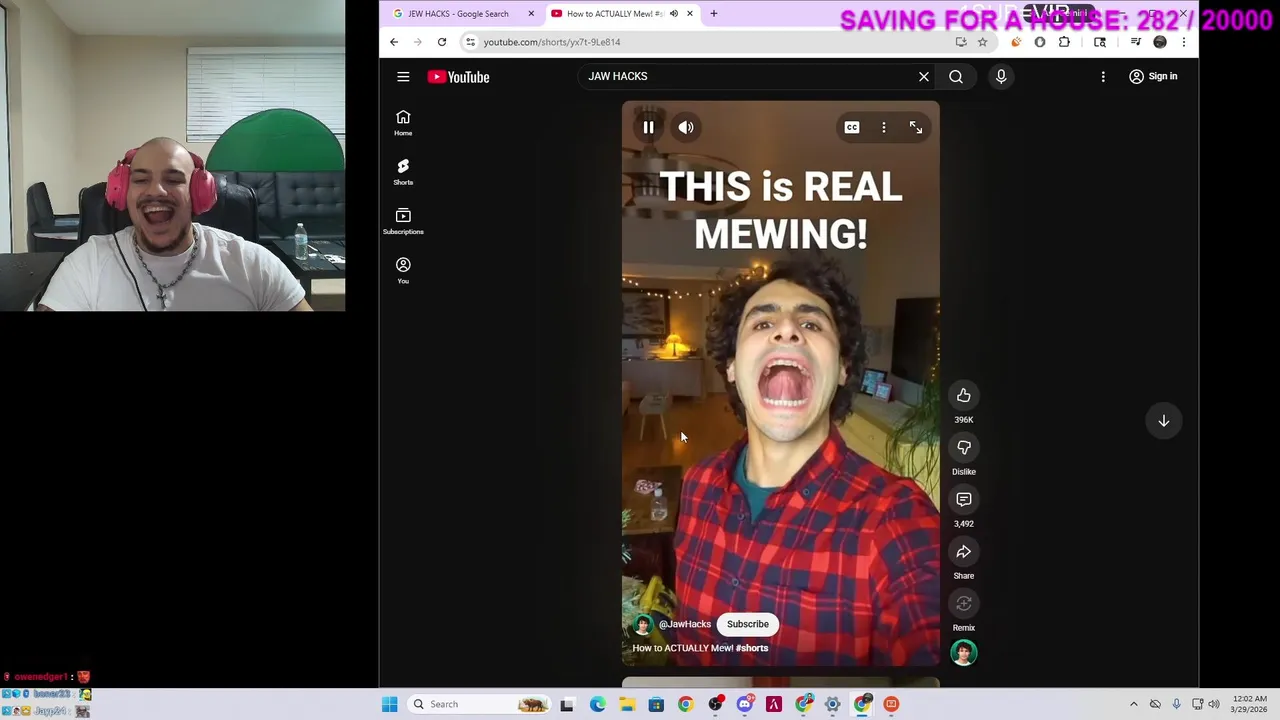Open Task View on the taskbar

click(567, 704)
